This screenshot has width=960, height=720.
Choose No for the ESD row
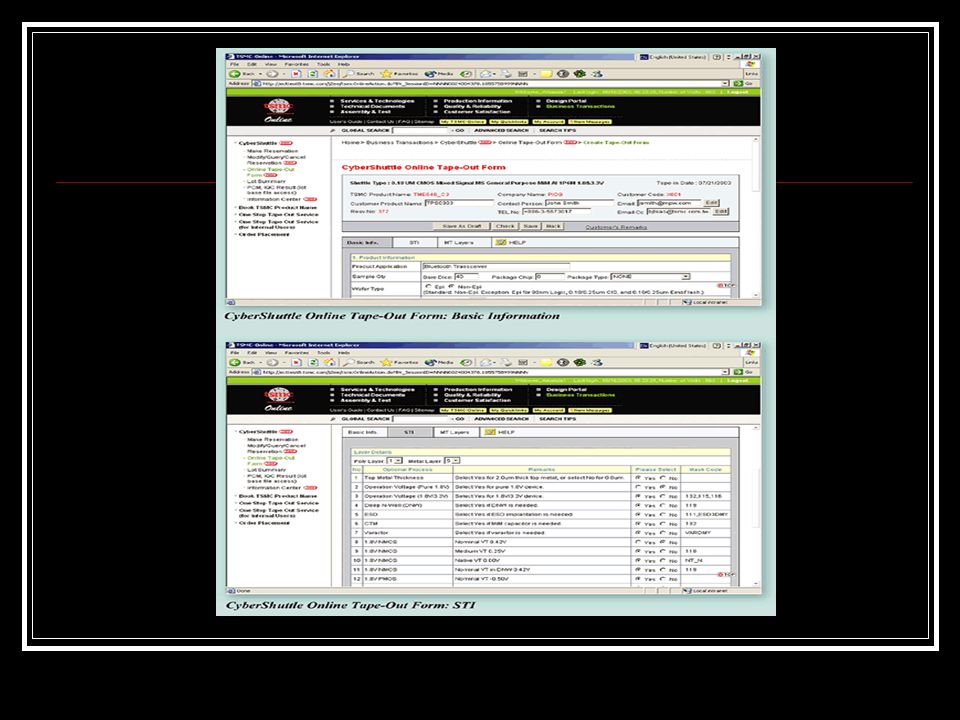662,514
